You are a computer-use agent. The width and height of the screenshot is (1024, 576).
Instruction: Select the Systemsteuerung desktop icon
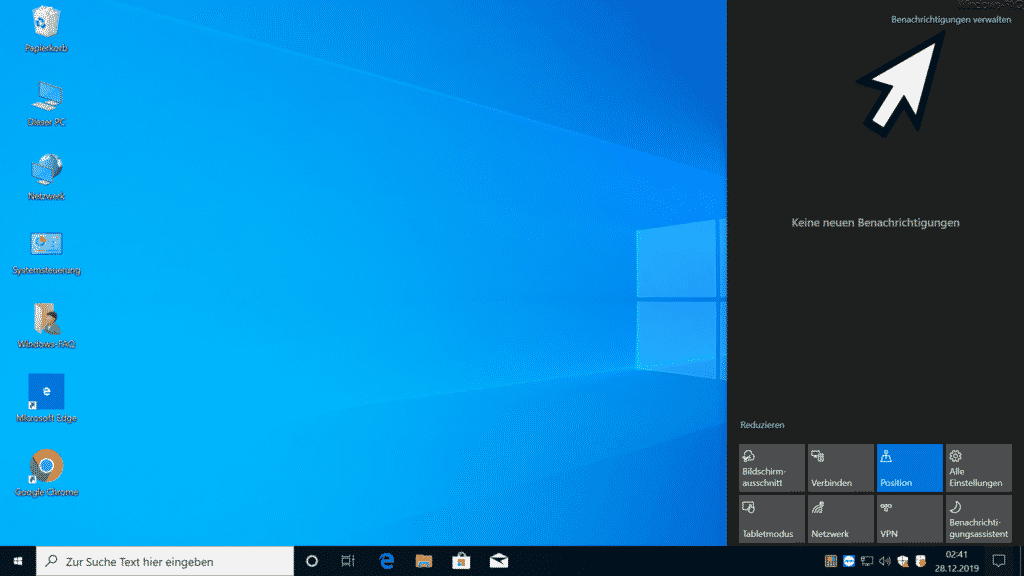pos(46,251)
